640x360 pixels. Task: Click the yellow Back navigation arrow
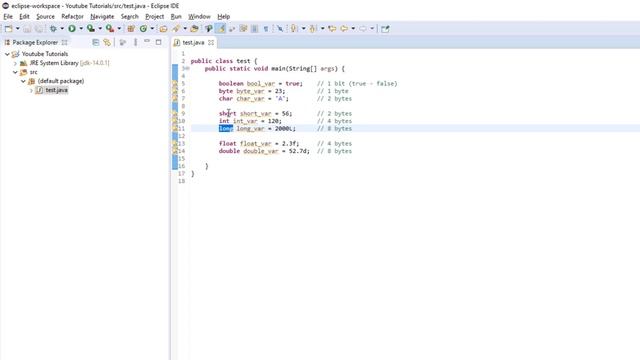[344, 29]
